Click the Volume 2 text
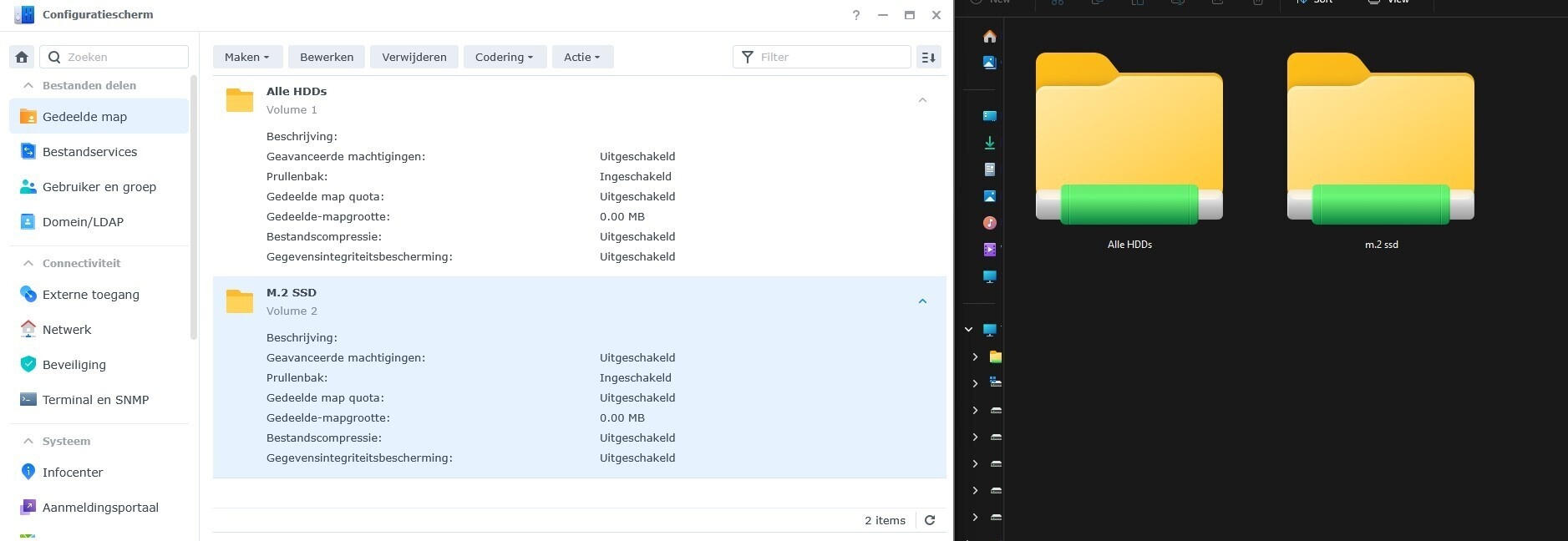 (292, 311)
